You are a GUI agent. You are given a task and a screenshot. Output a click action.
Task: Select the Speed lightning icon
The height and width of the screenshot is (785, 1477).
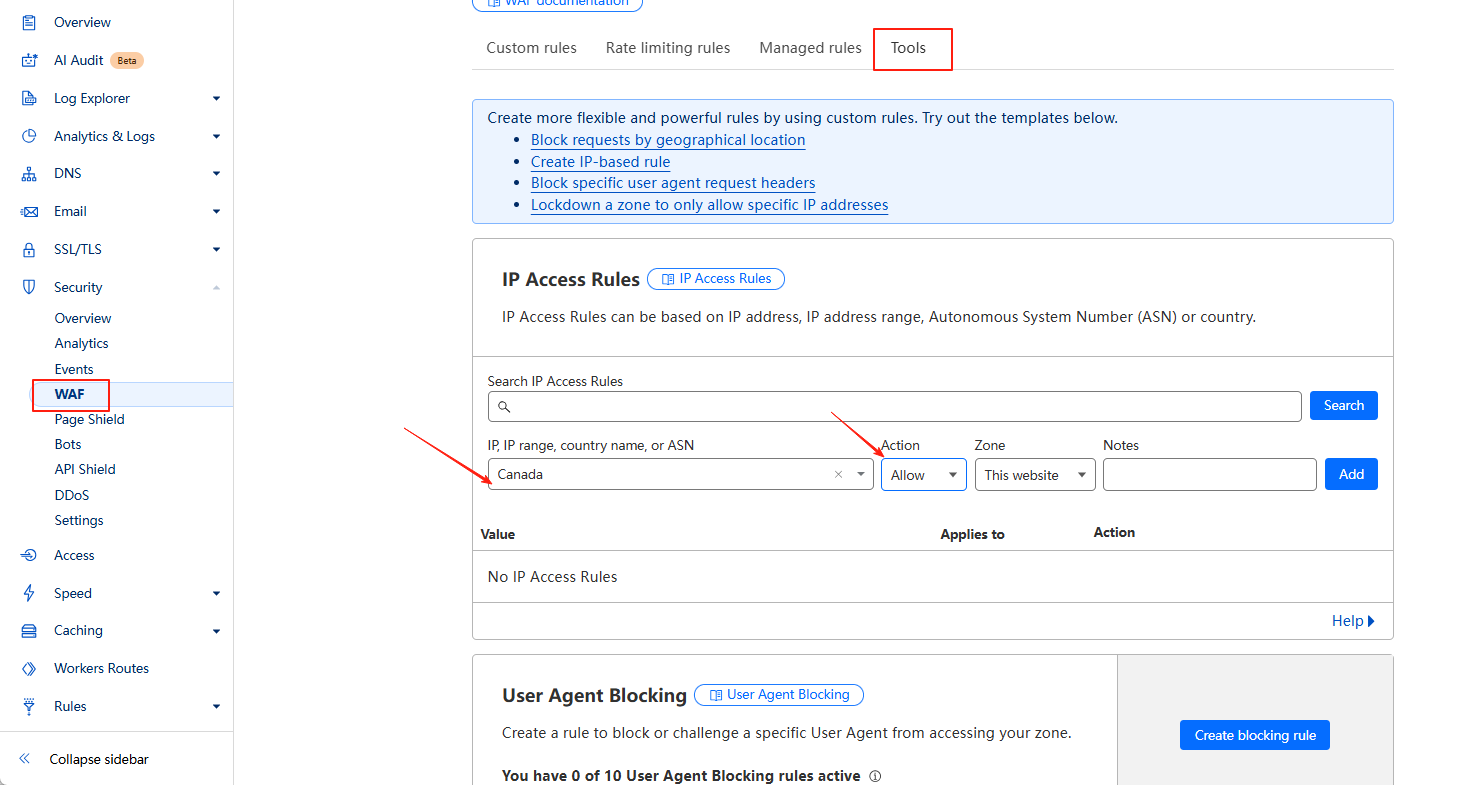tap(29, 593)
